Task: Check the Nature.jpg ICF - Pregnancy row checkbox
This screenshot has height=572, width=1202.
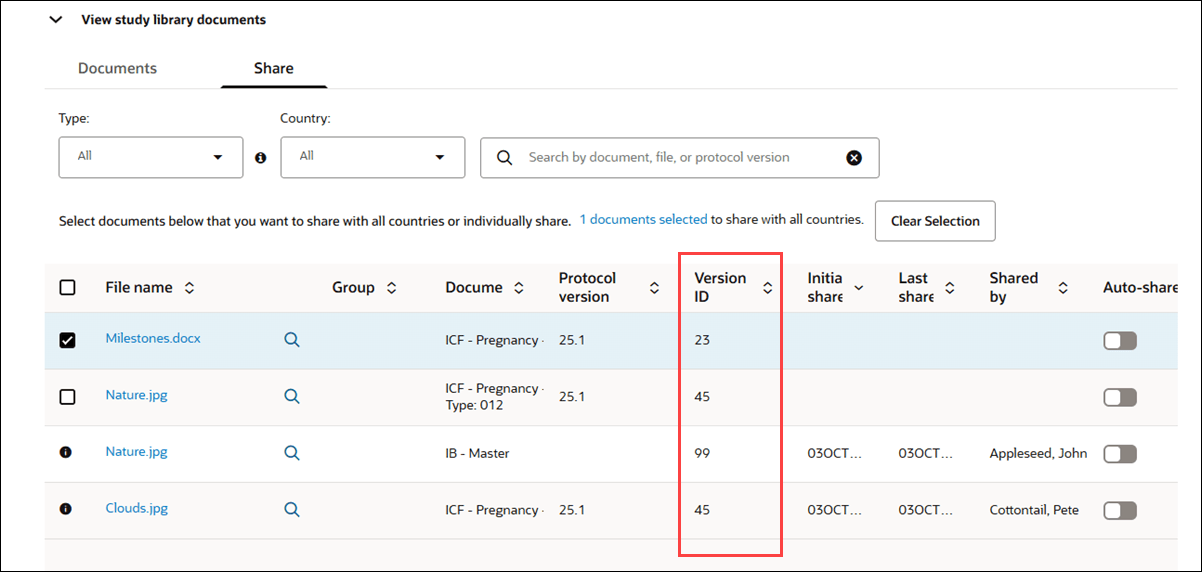Action: coord(67,397)
